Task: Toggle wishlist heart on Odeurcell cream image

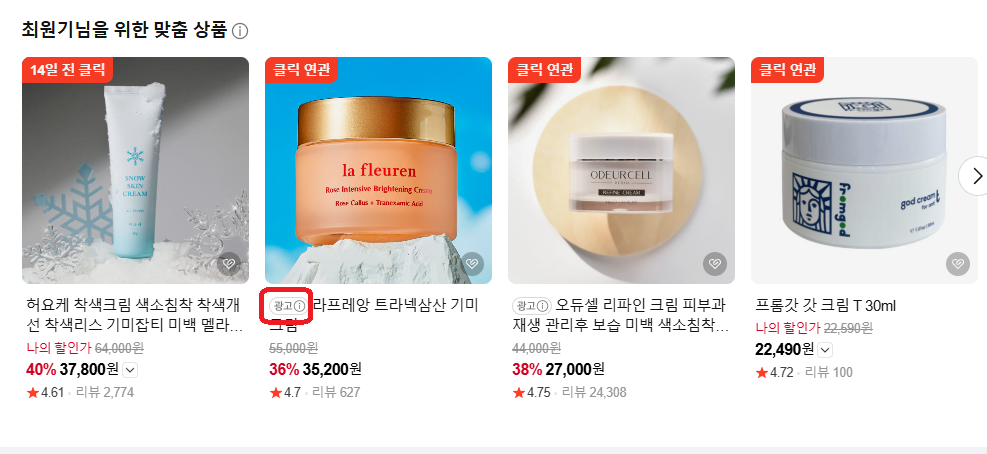Action: click(x=714, y=264)
